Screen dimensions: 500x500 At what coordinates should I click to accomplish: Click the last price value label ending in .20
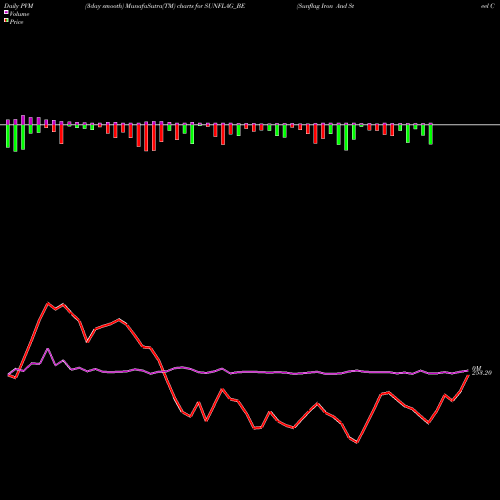point(482,373)
